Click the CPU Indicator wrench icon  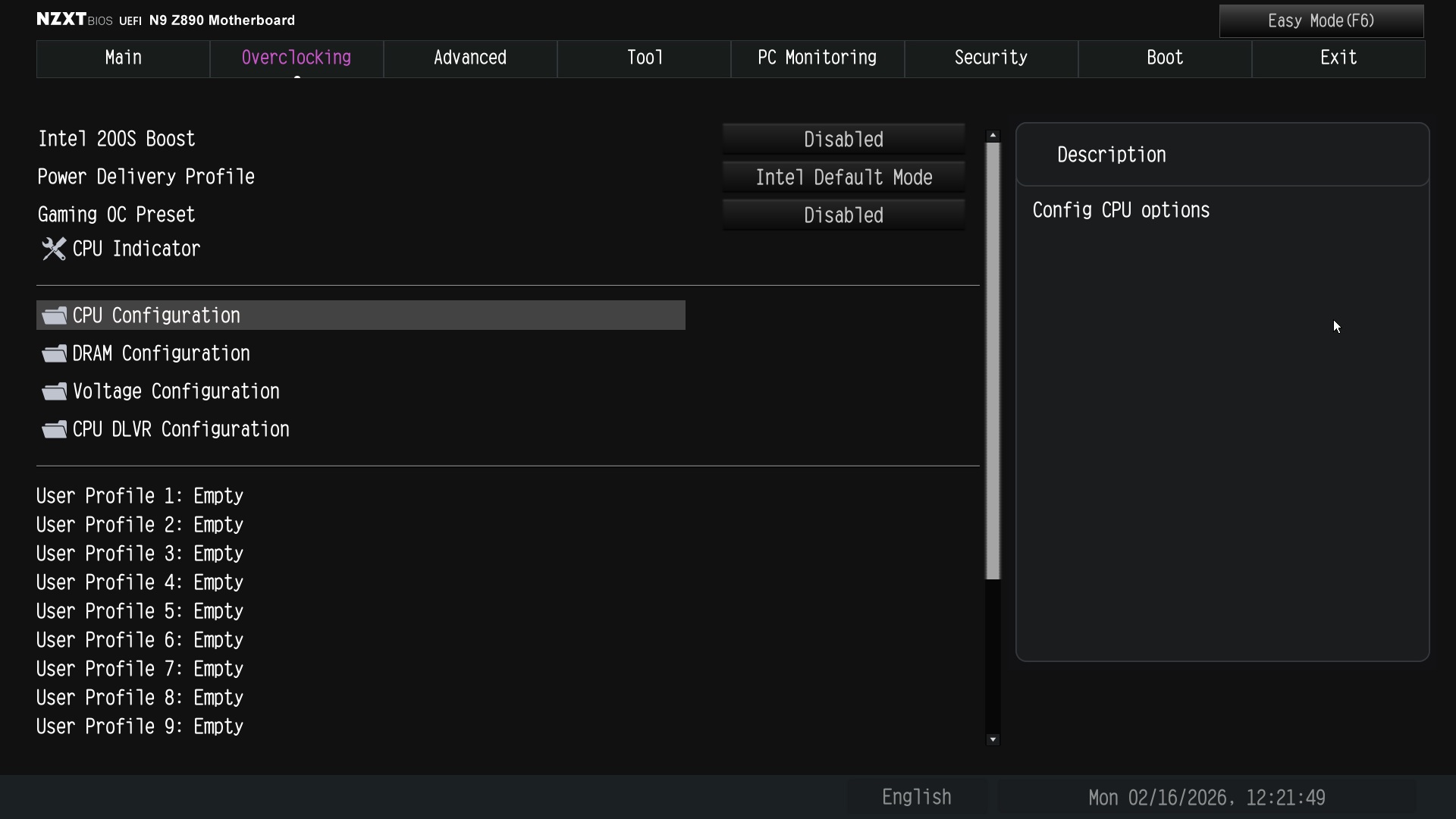(54, 249)
